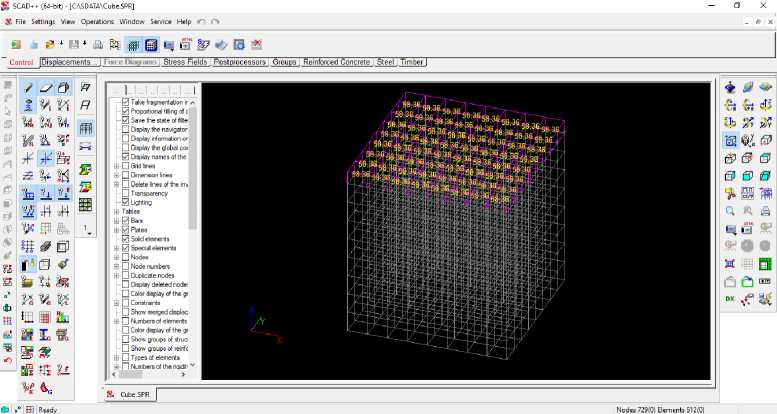The image size is (777, 414).
Task: Click the open file folder icon
Action: 50,45
